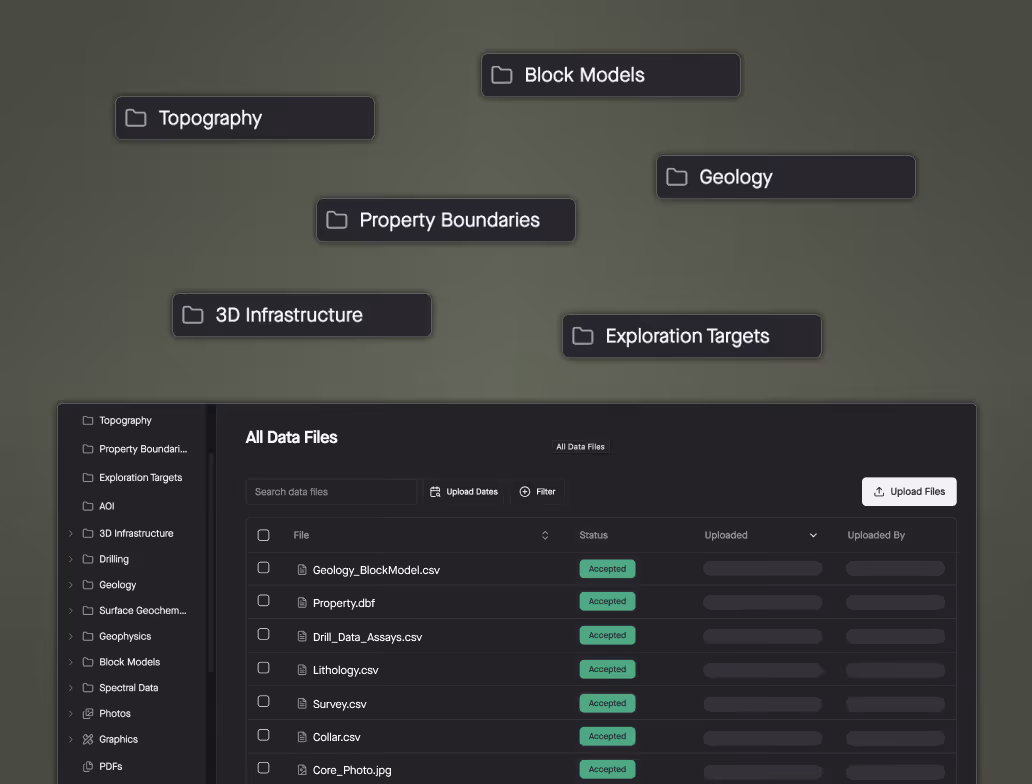Check the Collar.csv row checkbox
1032x784 pixels.
pos(263,735)
